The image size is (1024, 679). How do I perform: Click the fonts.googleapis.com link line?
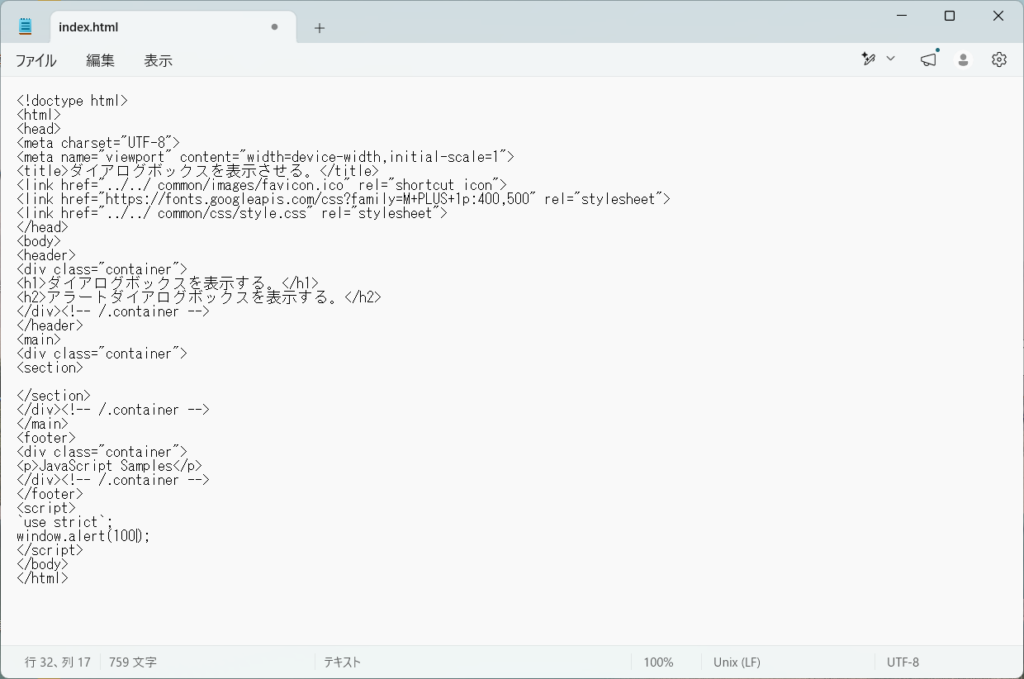[x=343, y=199]
